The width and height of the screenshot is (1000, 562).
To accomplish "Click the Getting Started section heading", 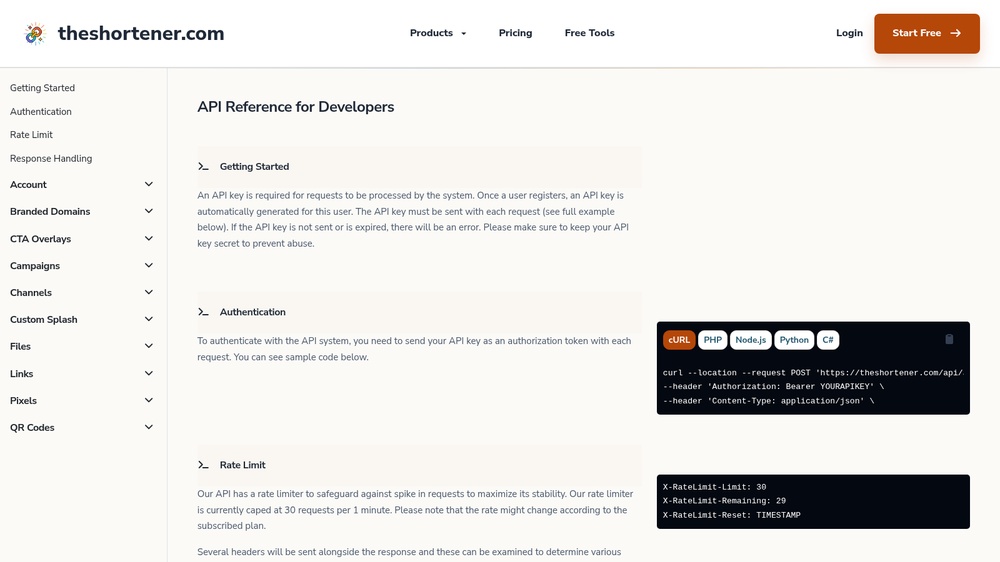I will pyautogui.click(x=254, y=166).
